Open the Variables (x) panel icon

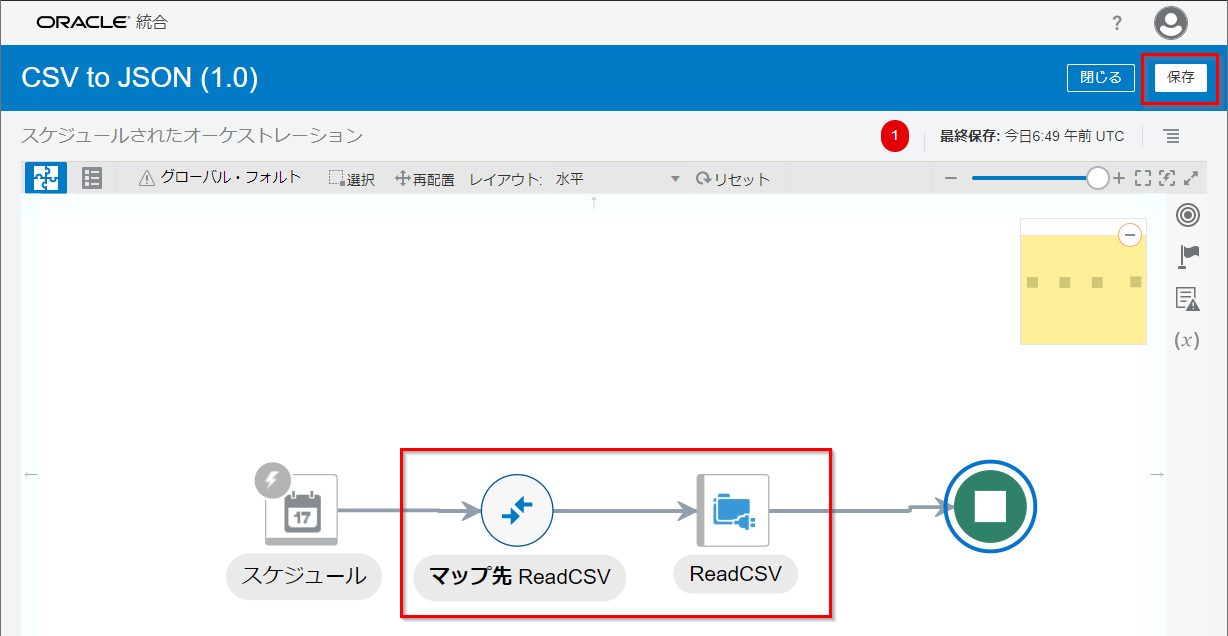[x=1187, y=340]
